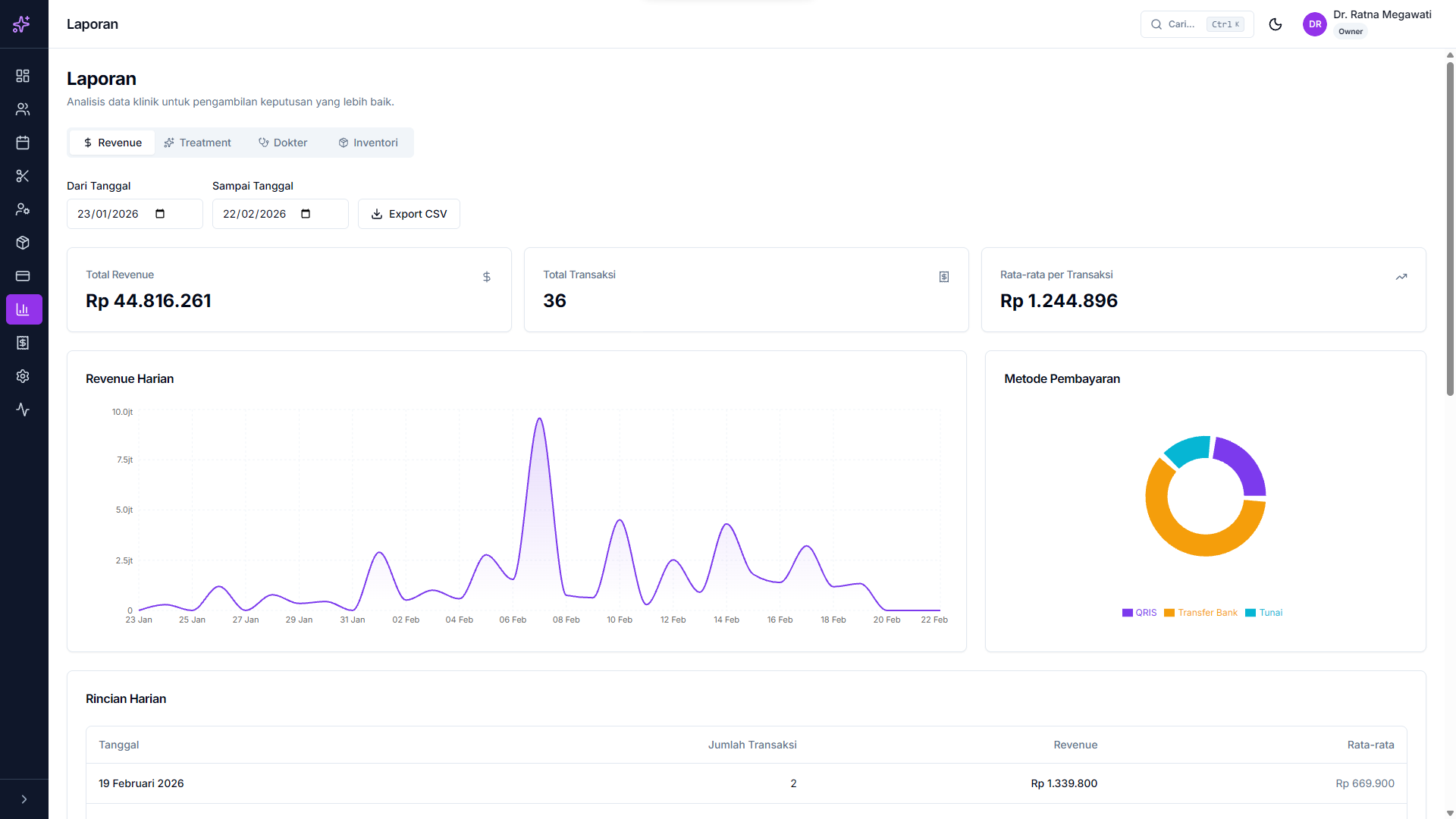This screenshot has height=819, width=1456.
Task: Open the settings gear sidebar icon
Action: [23, 376]
